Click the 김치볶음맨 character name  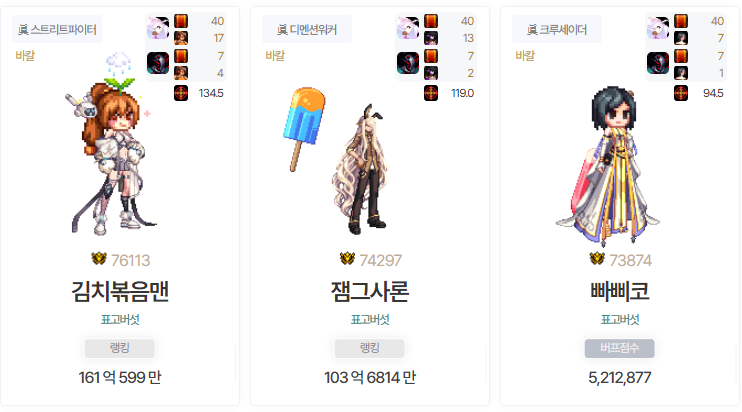120,291
